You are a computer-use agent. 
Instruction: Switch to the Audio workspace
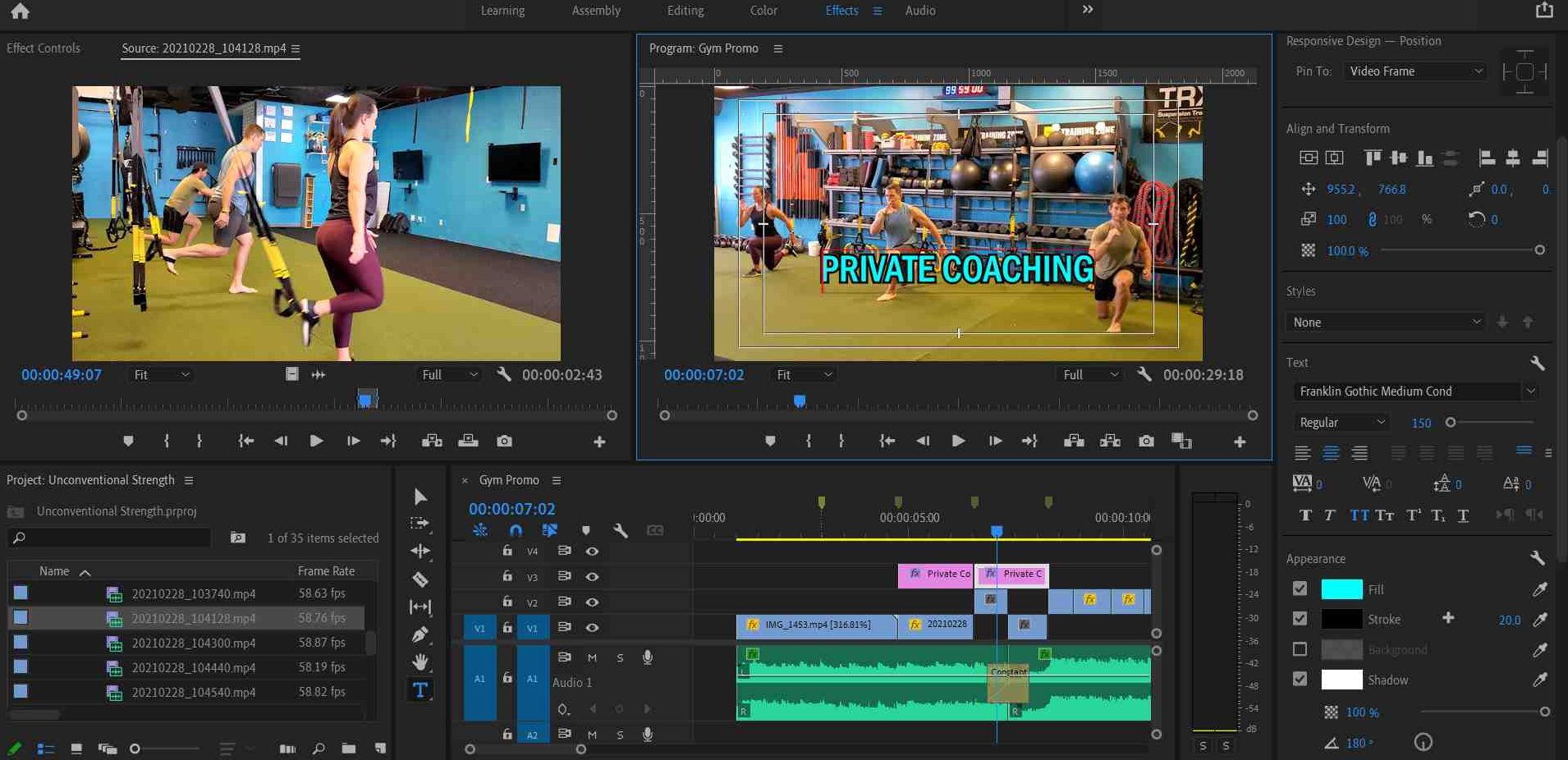920,11
